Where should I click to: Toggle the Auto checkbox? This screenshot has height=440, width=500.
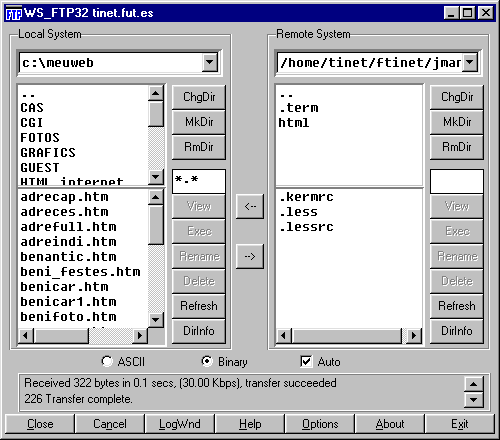tap(320, 362)
